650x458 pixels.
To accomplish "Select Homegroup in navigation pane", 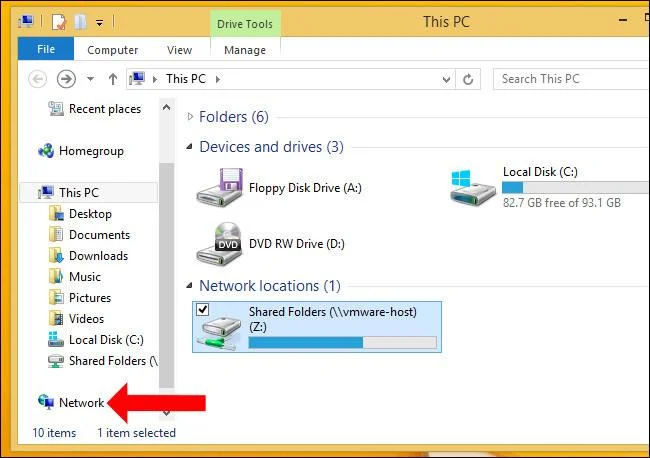I will (81, 151).
